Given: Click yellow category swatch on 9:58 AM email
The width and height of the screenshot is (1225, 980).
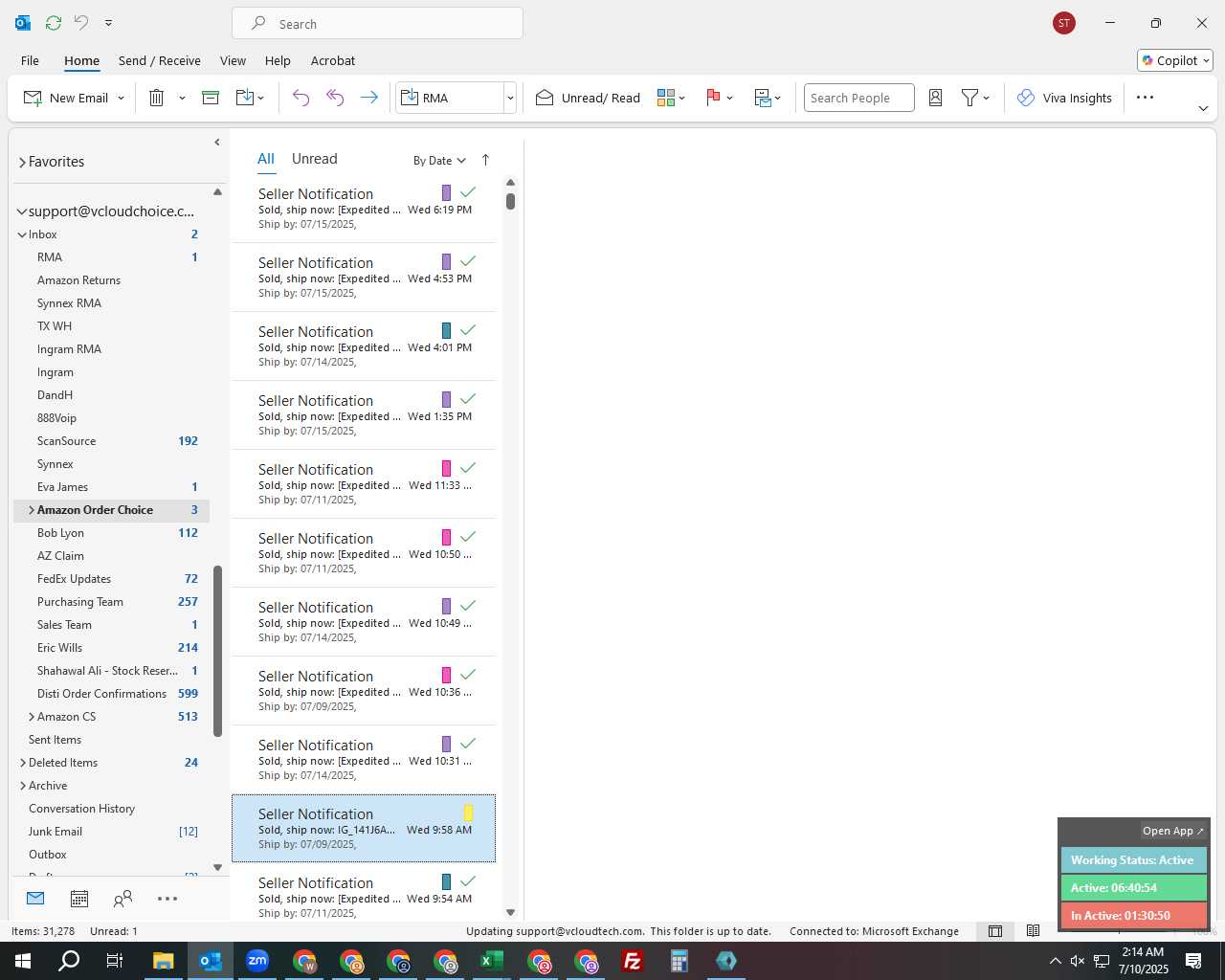Looking at the screenshot, I should [469, 813].
